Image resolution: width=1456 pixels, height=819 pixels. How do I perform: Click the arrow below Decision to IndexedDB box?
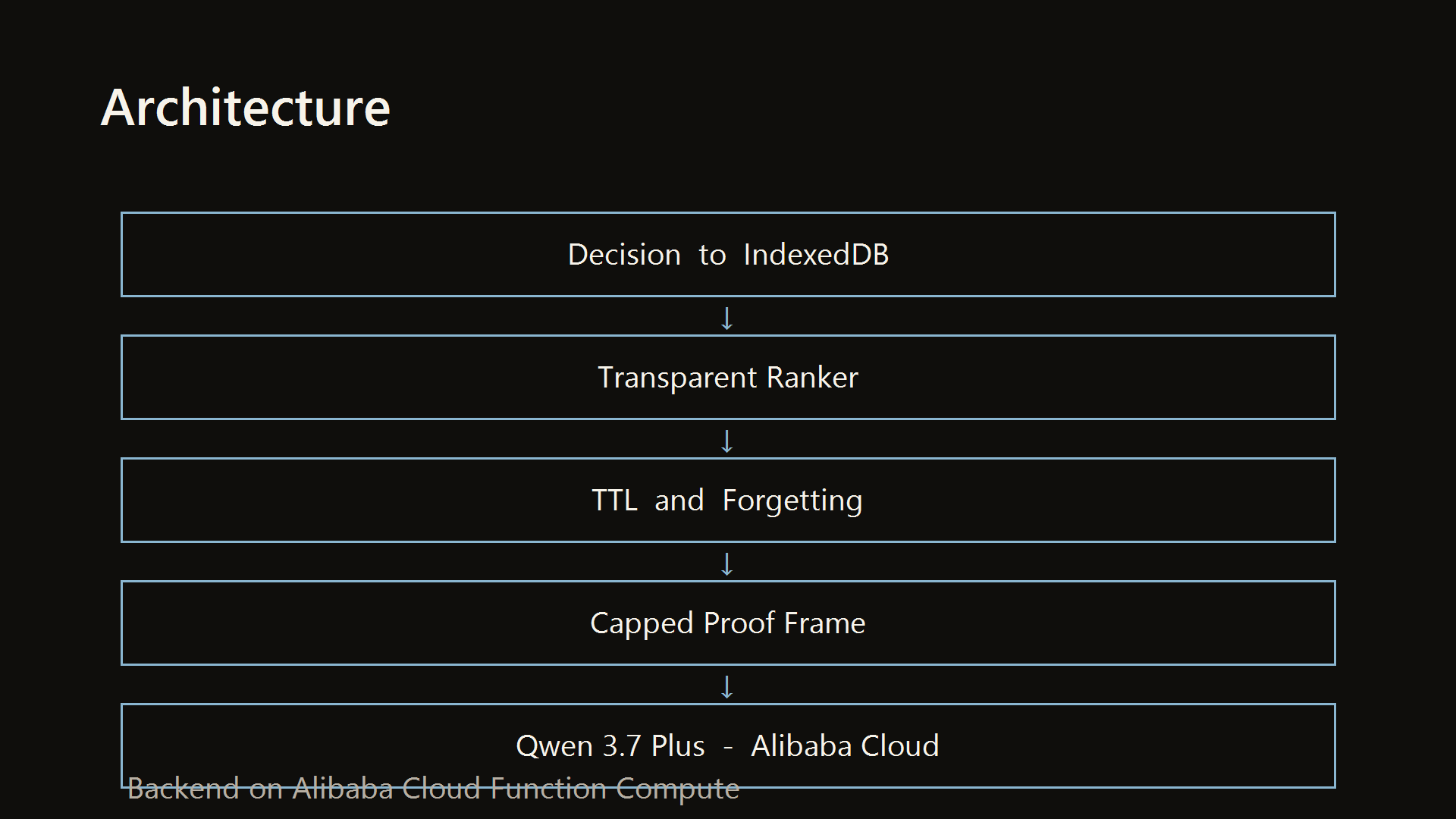[726, 318]
